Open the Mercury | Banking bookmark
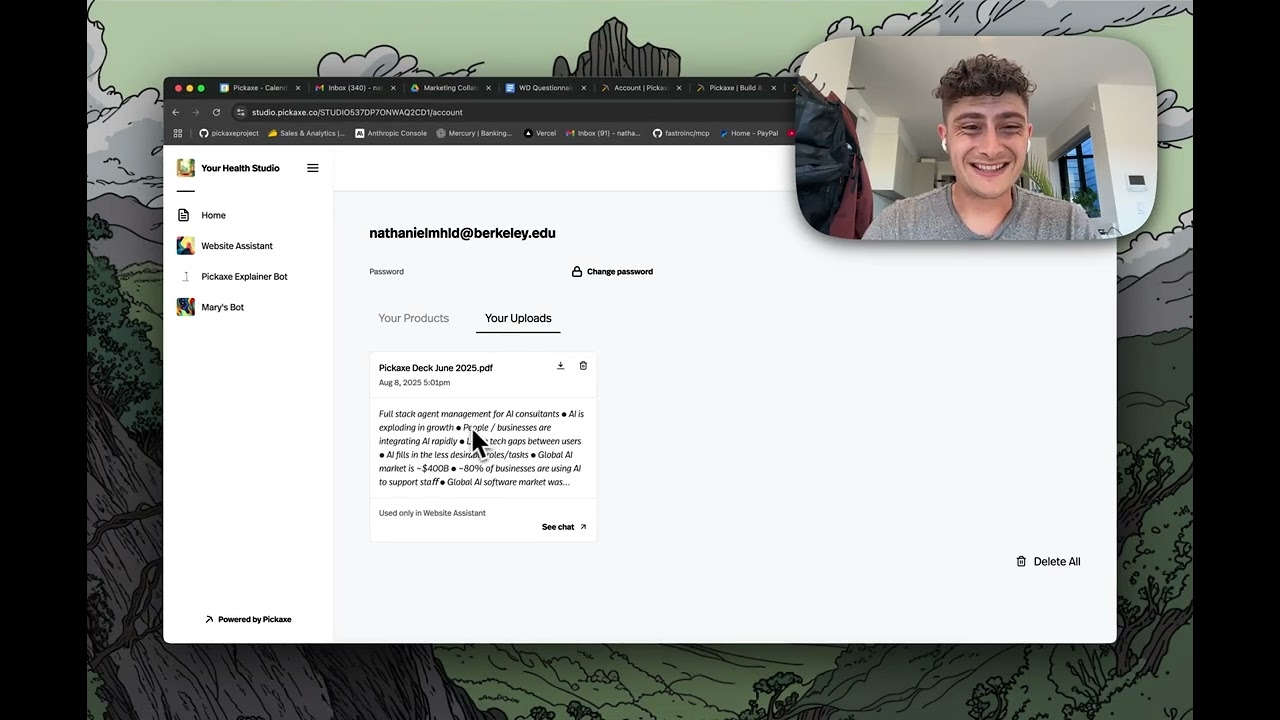Viewport: 1280px width, 720px height. pyautogui.click(x=474, y=133)
